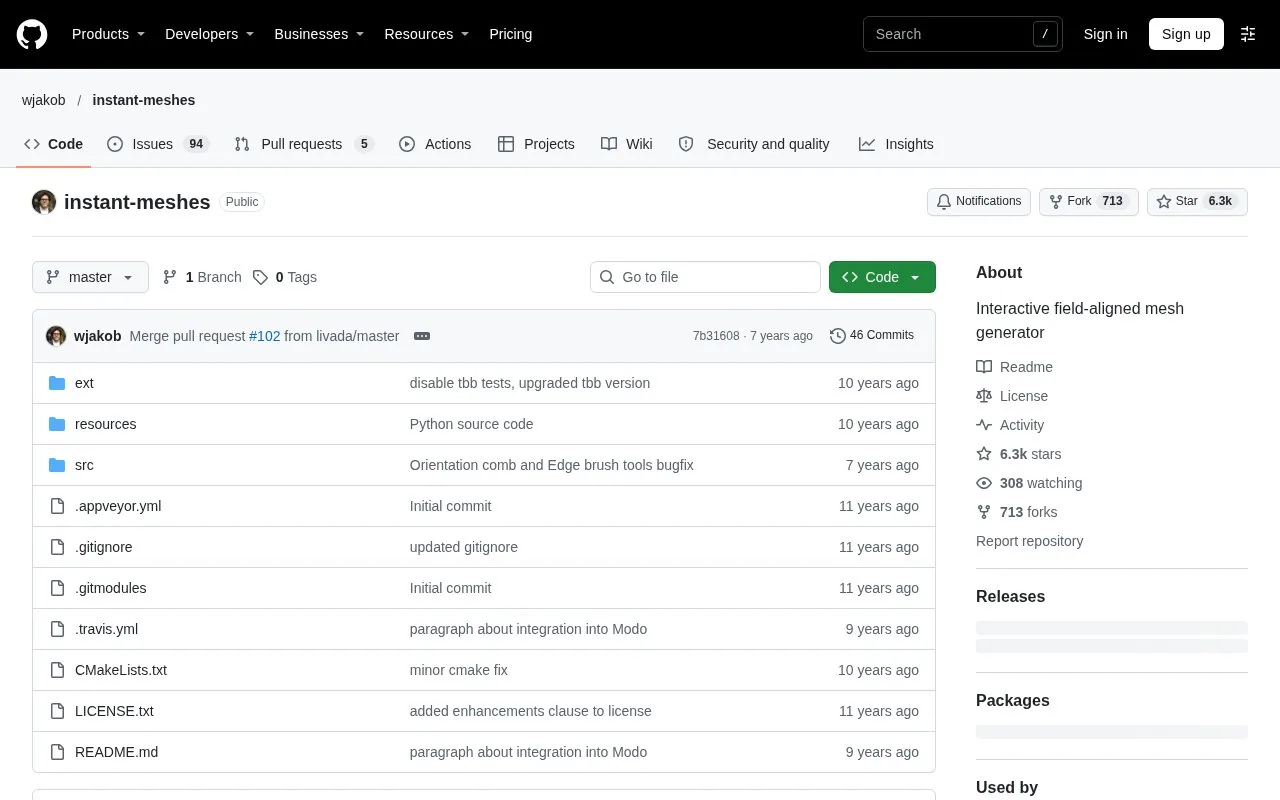Open the branch icon next to 1 Branch
The height and width of the screenshot is (800, 1280).
pos(170,277)
